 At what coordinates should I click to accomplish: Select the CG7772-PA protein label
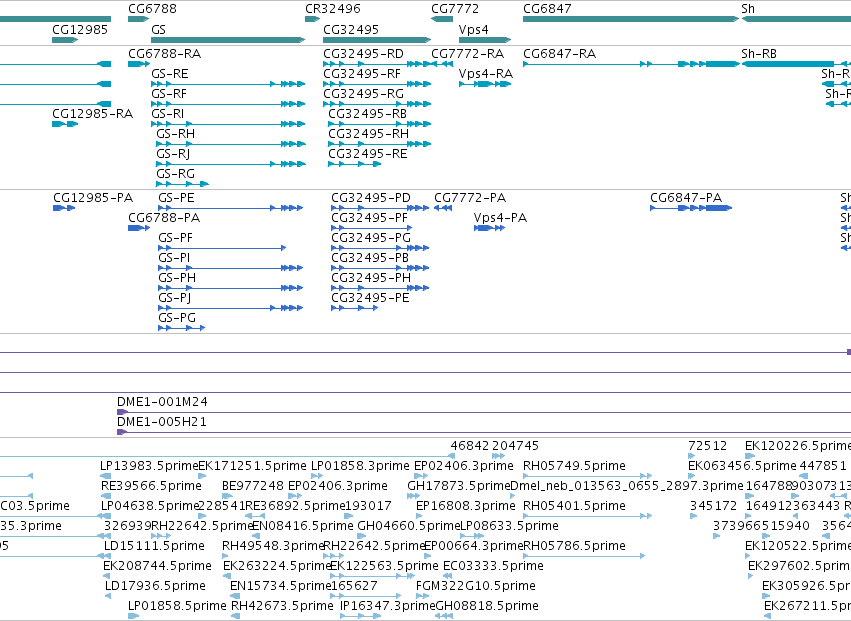tap(470, 198)
